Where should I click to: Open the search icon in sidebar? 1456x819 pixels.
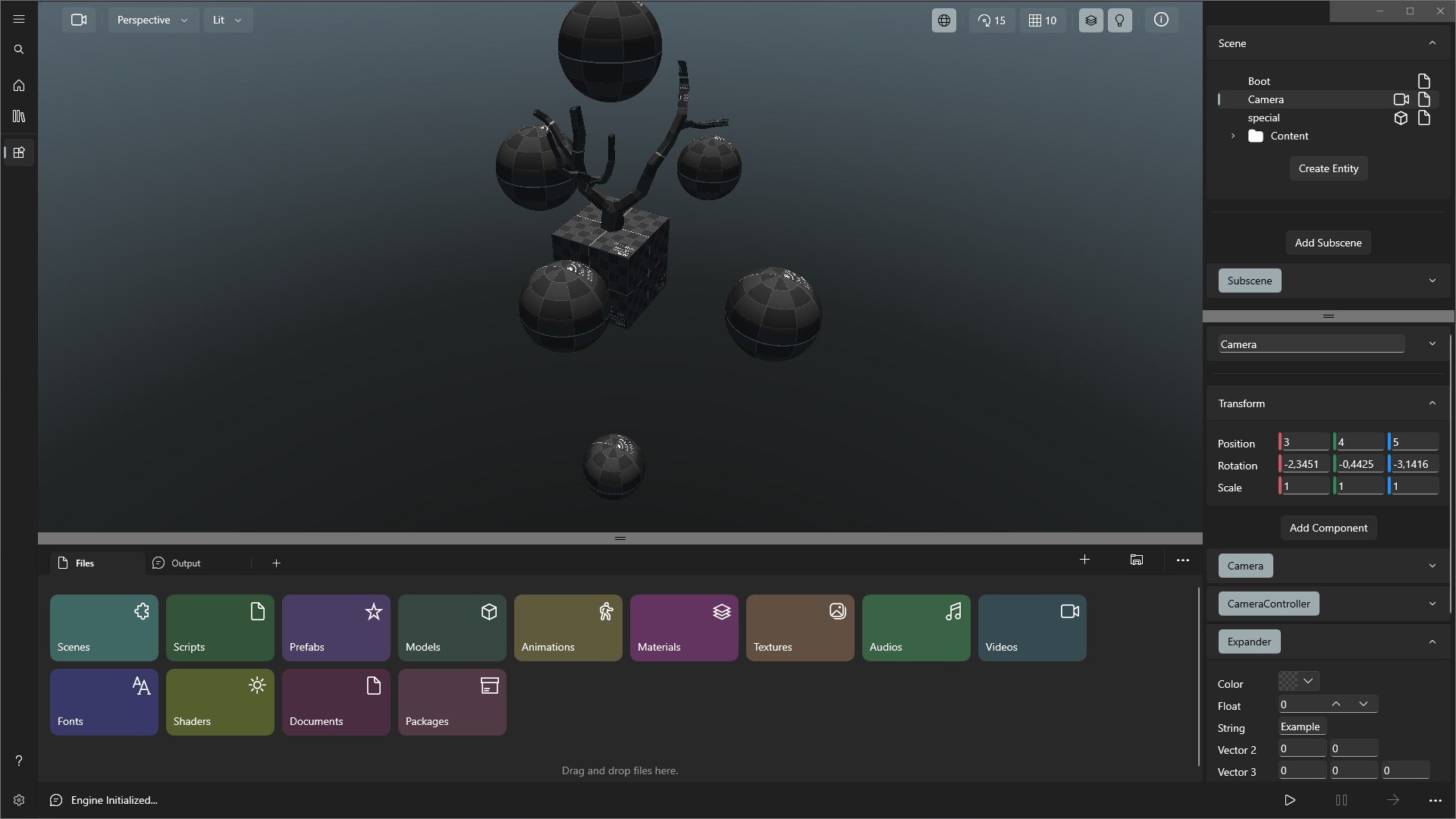19,49
